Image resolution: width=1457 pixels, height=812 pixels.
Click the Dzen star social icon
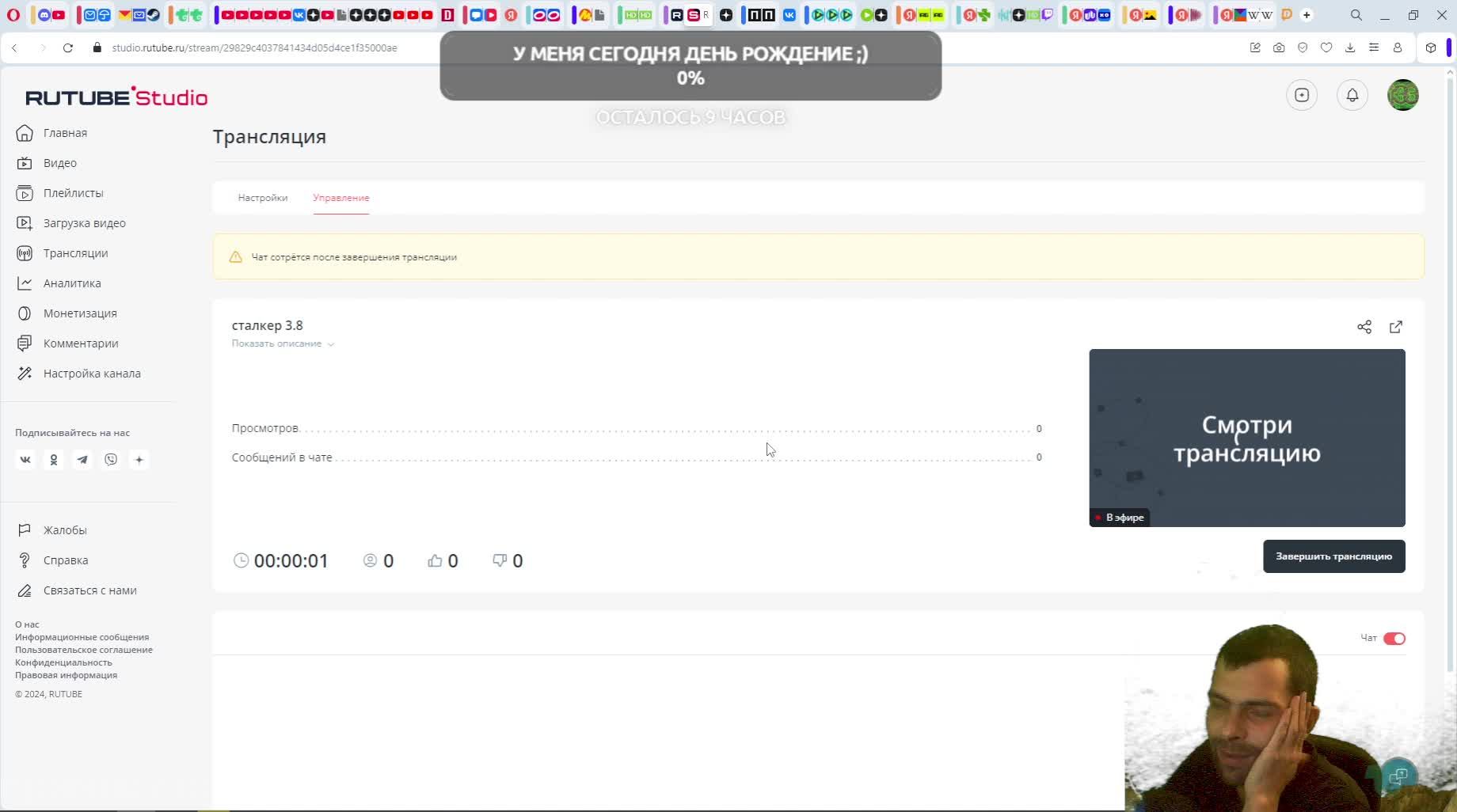click(x=139, y=460)
